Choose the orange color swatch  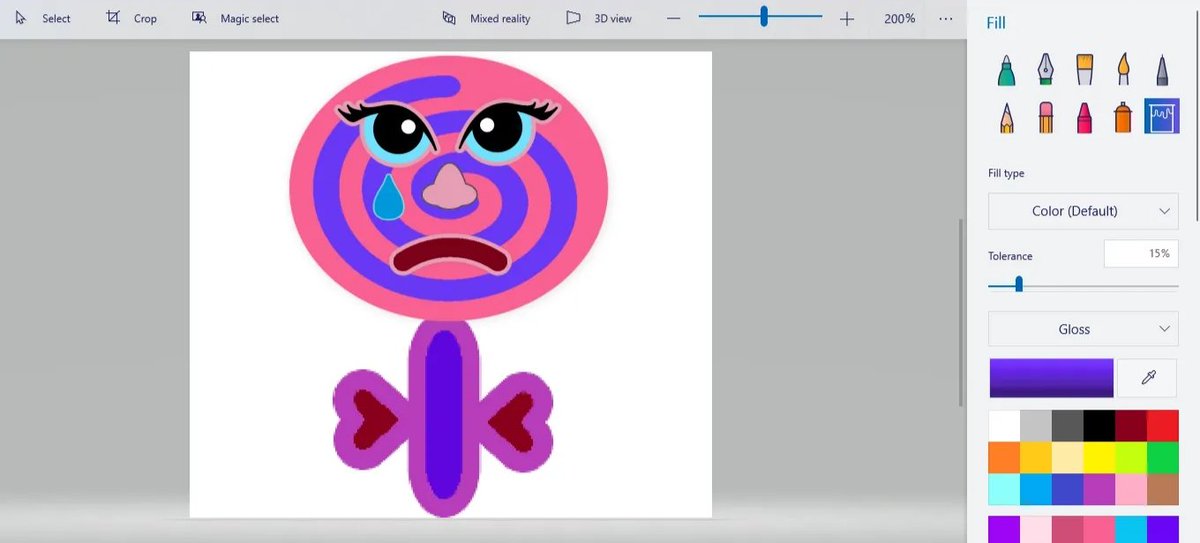1004,457
